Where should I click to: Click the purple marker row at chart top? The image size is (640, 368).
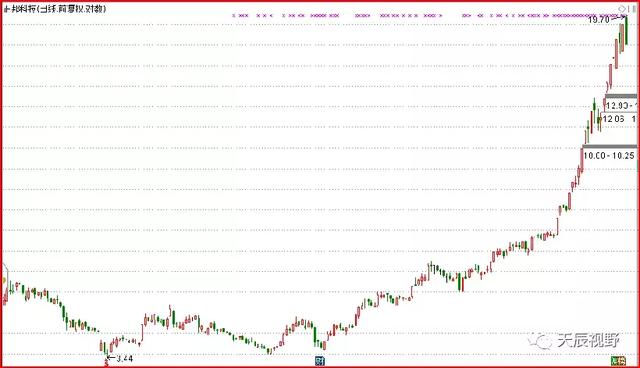(x=429, y=16)
